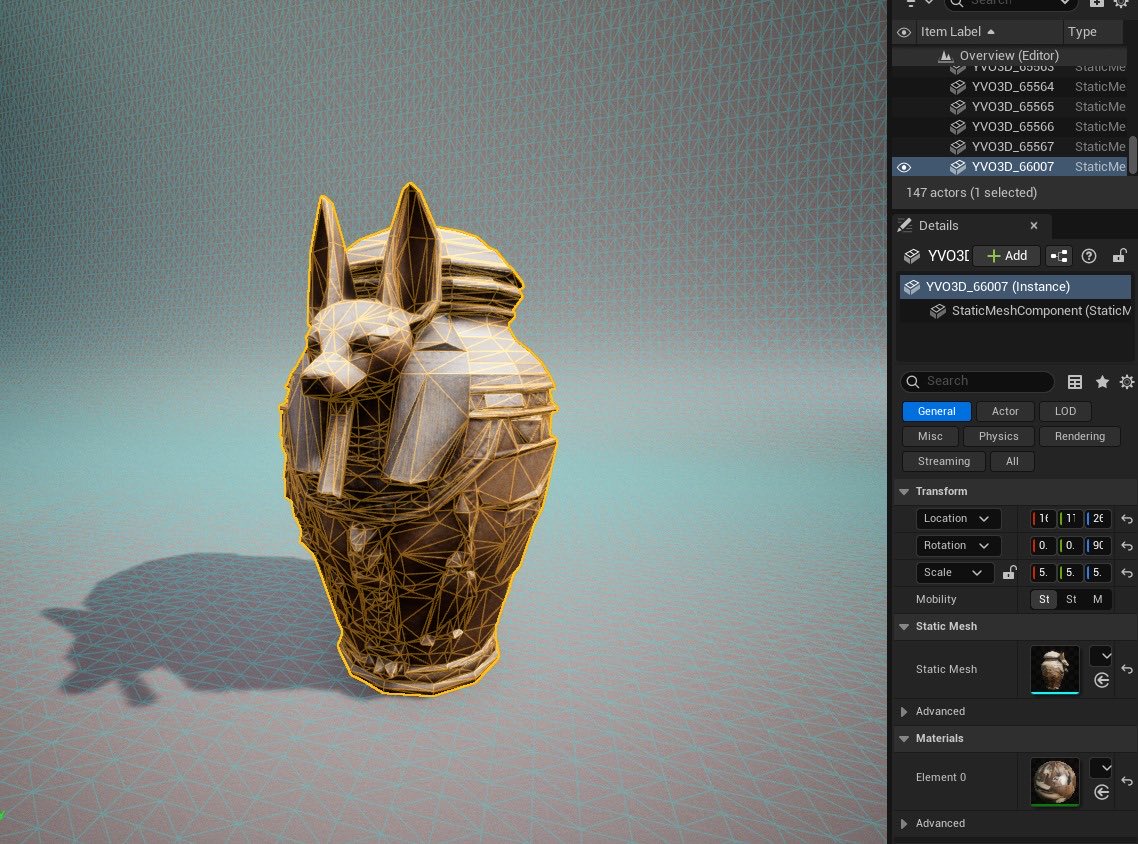Click the Overview (Editor) world icon
This screenshot has width=1138, height=844.
pyautogui.click(x=946, y=56)
